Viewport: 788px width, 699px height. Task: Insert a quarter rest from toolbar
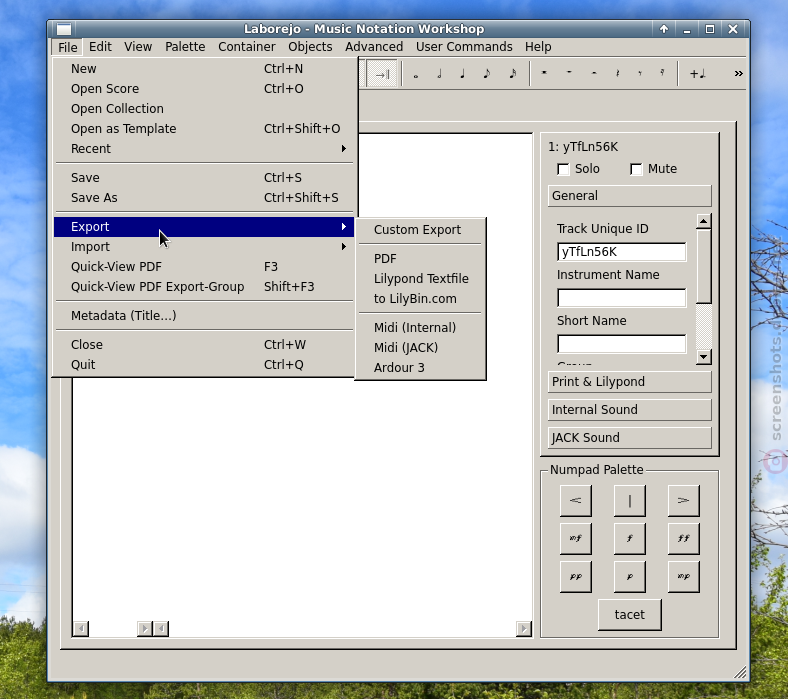pyautogui.click(x=618, y=74)
